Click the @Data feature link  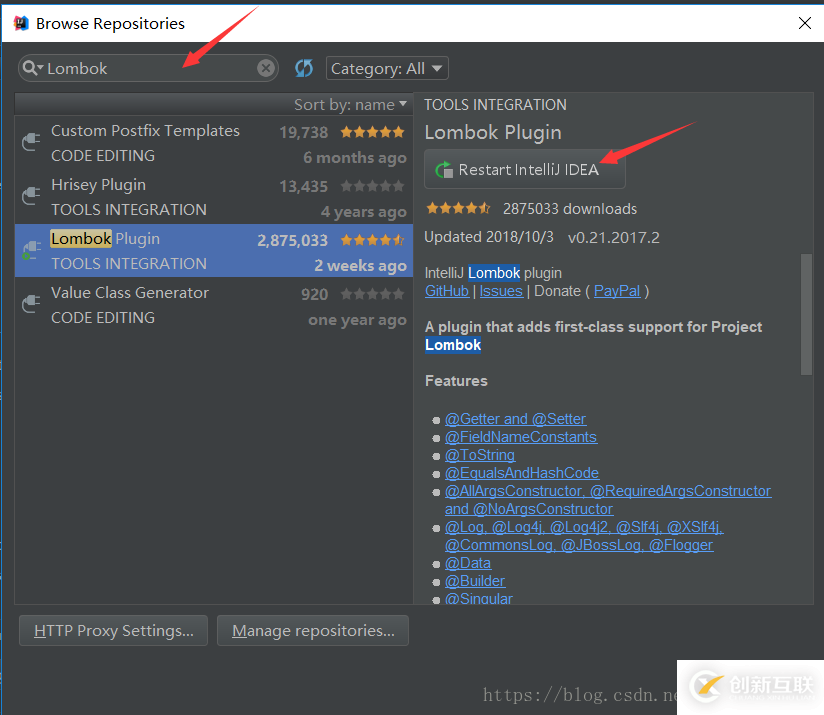[468, 563]
